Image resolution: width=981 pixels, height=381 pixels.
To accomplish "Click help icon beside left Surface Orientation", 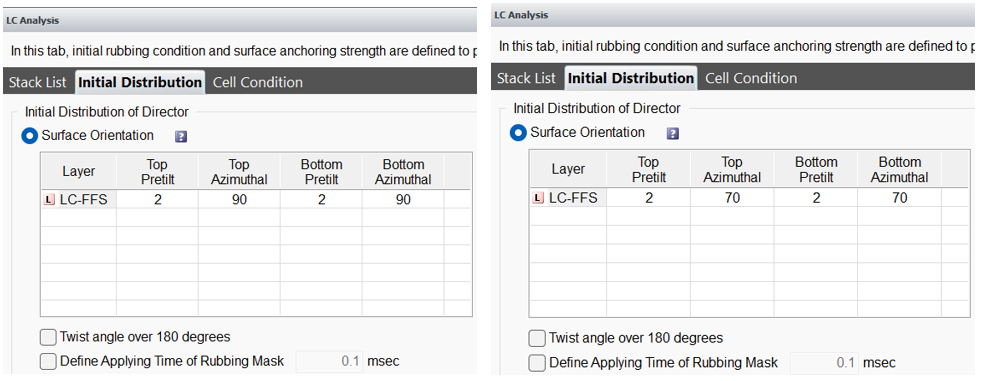I will point(181,136).
